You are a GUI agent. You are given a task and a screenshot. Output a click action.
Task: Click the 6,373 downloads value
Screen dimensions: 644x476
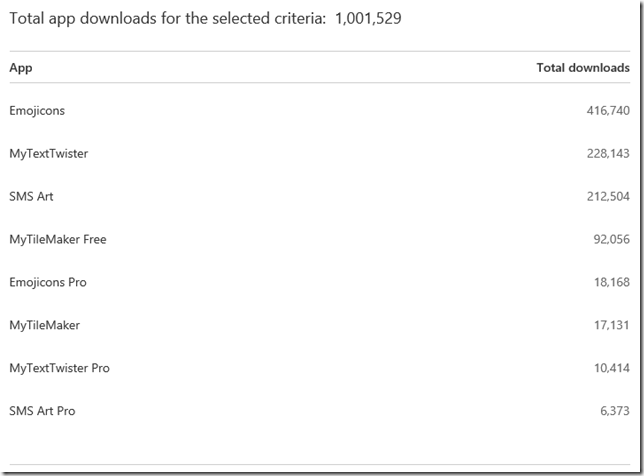click(x=614, y=411)
